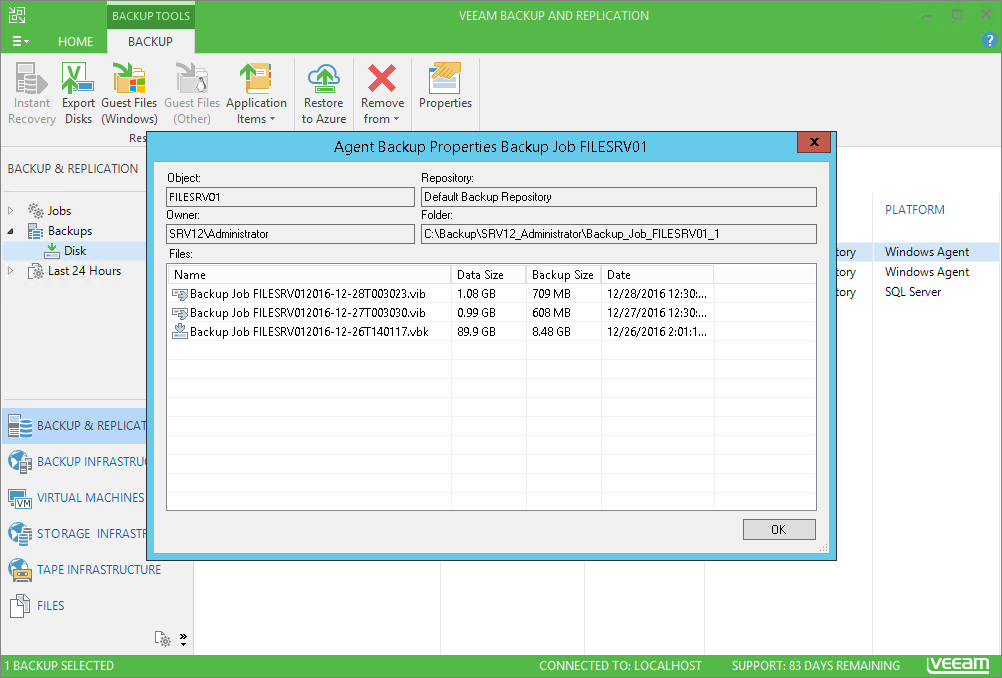Click the 89.9 GB data size cell
Image resolution: width=1002 pixels, height=678 pixels.
coord(476,332)
